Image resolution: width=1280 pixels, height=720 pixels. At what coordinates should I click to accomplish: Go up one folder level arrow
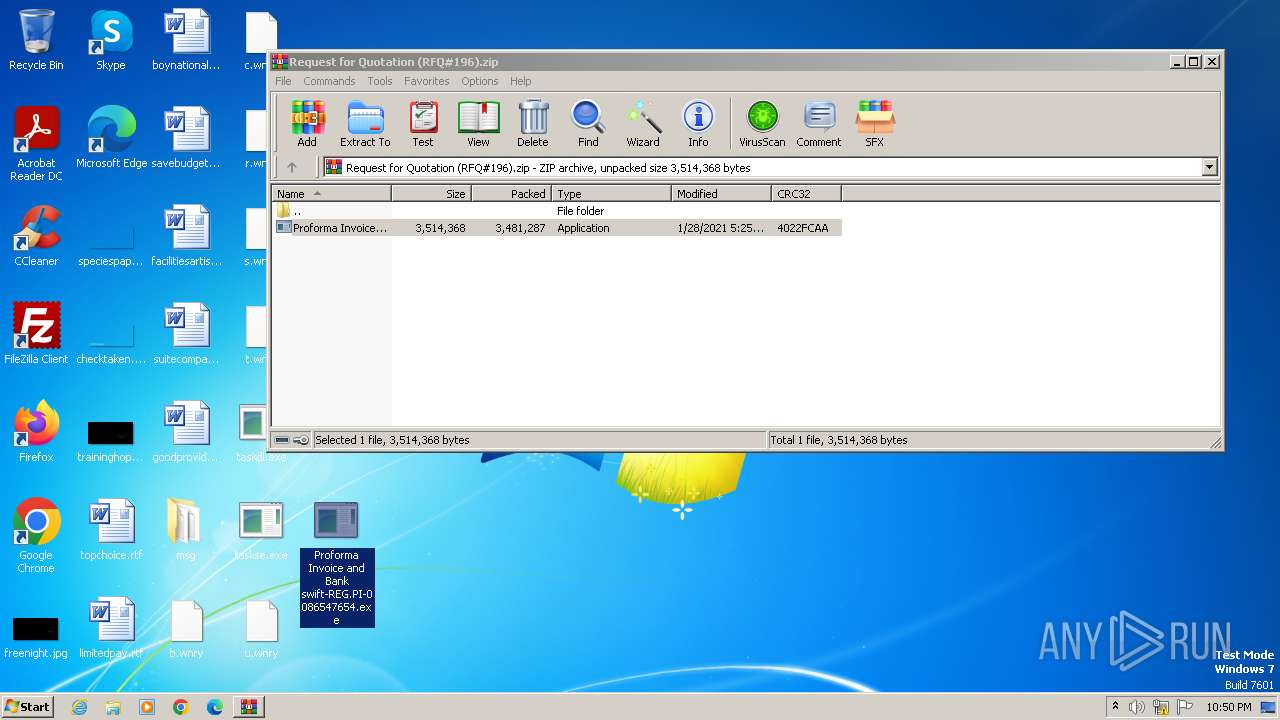point(292,168)
